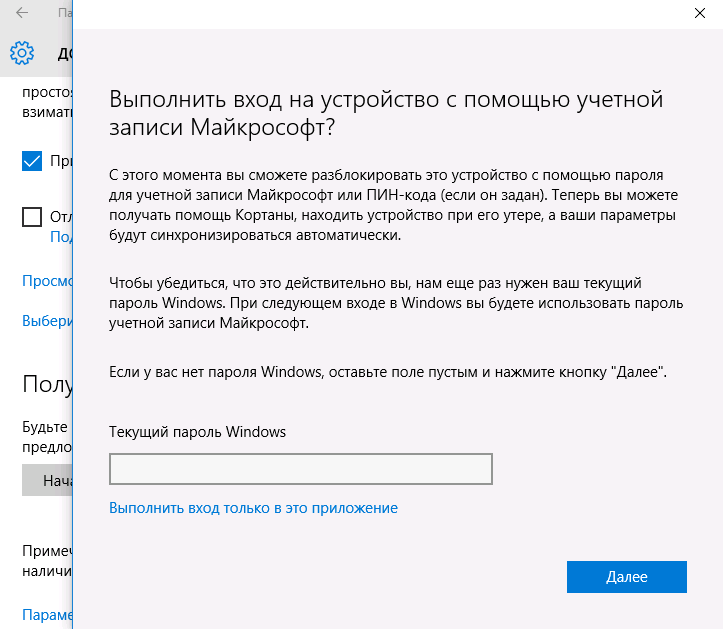Click "Выполнить вход только в это приложение" link

click(253, 508)
